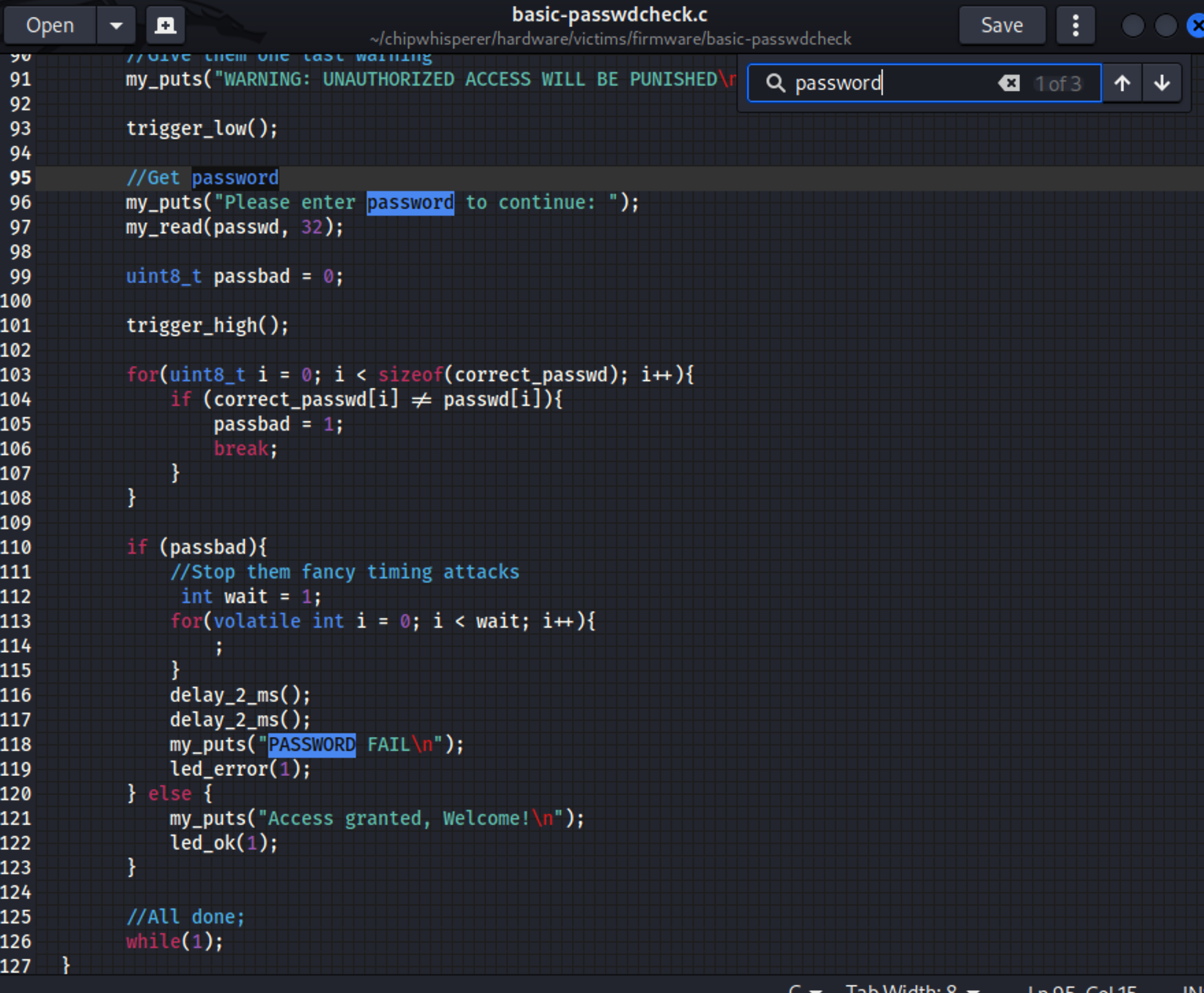The height and width of the screenshot is (993, 1204).
Task: Click the first window control circle
Action: (x=1133, y=26)
